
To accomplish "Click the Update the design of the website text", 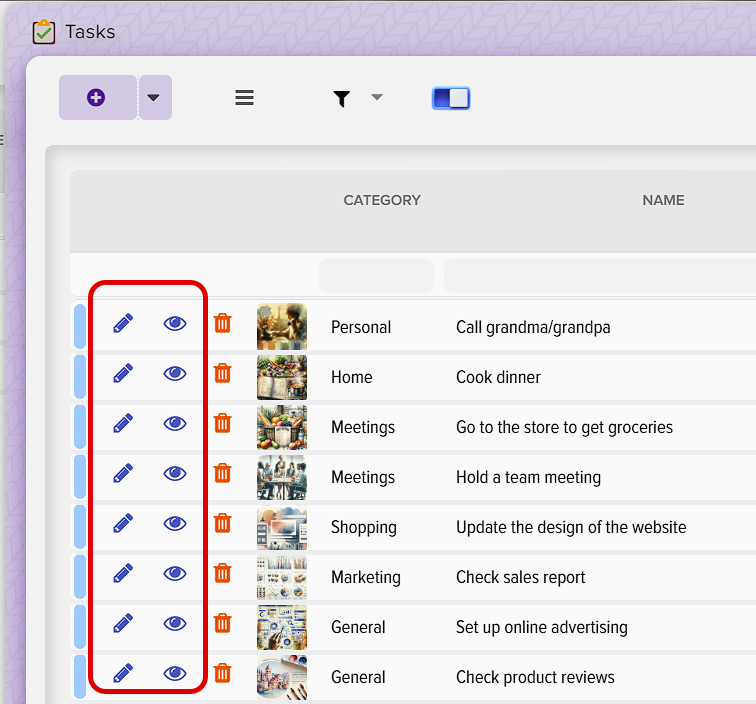I will click(571, 528).
